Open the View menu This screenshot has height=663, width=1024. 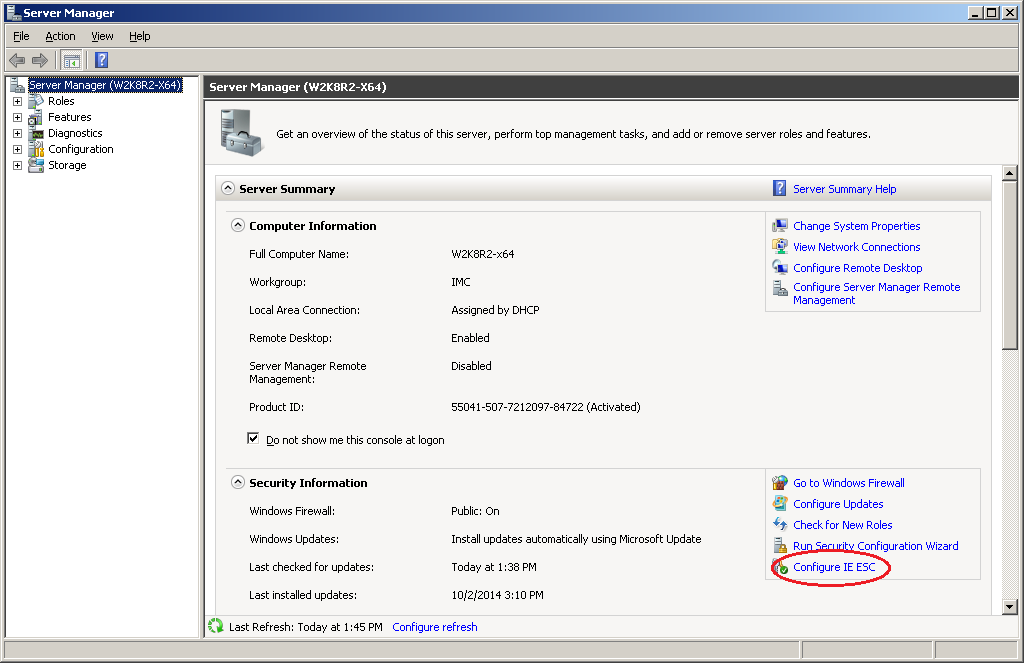coord(102,36)
